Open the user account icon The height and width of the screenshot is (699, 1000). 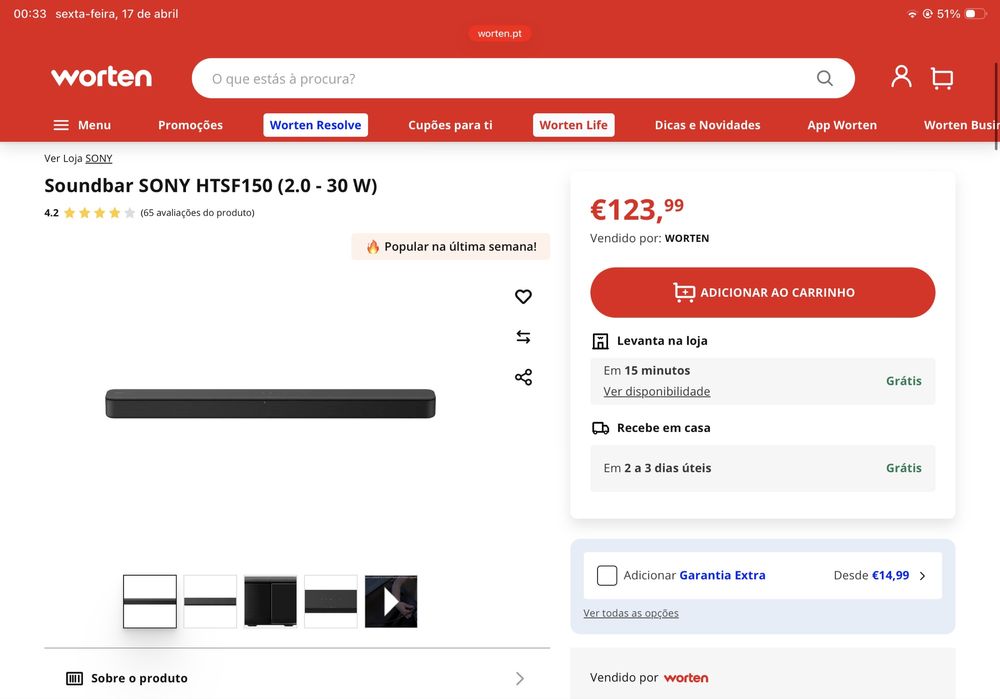[901, 77]
